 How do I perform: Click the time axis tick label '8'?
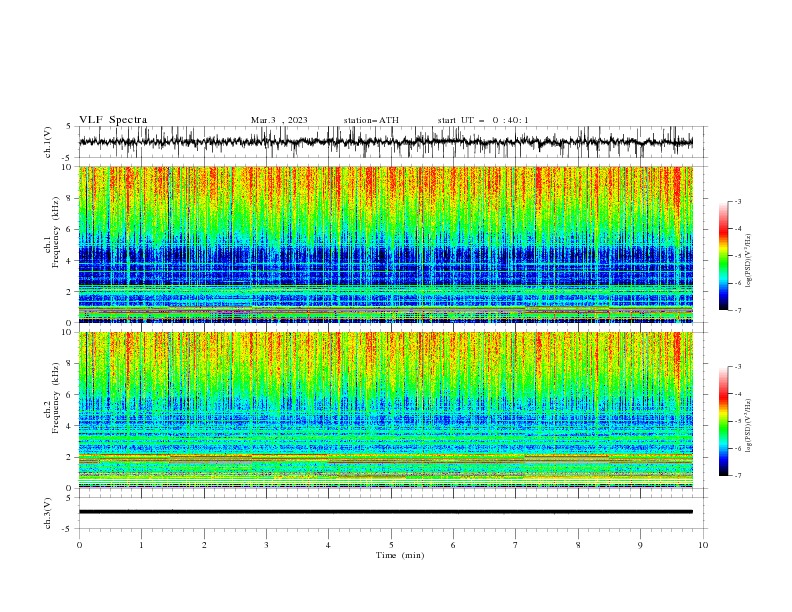578,545
